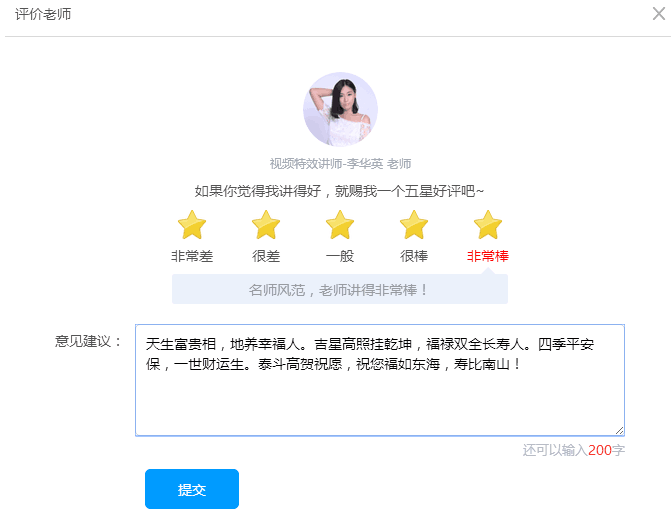
Task: Select the second star above 很差
Action: (266, 225)
